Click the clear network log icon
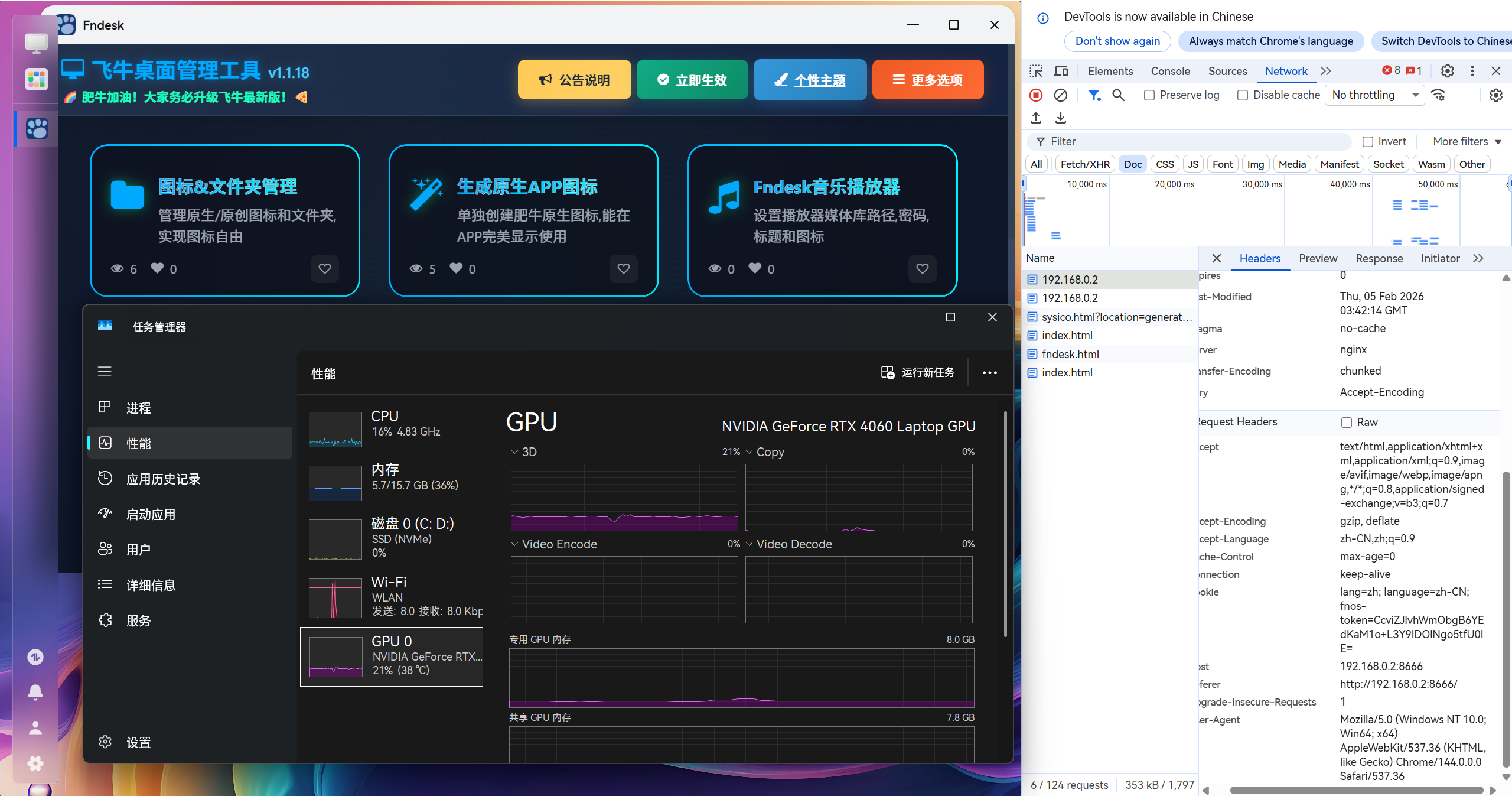 click(1061, 95)
